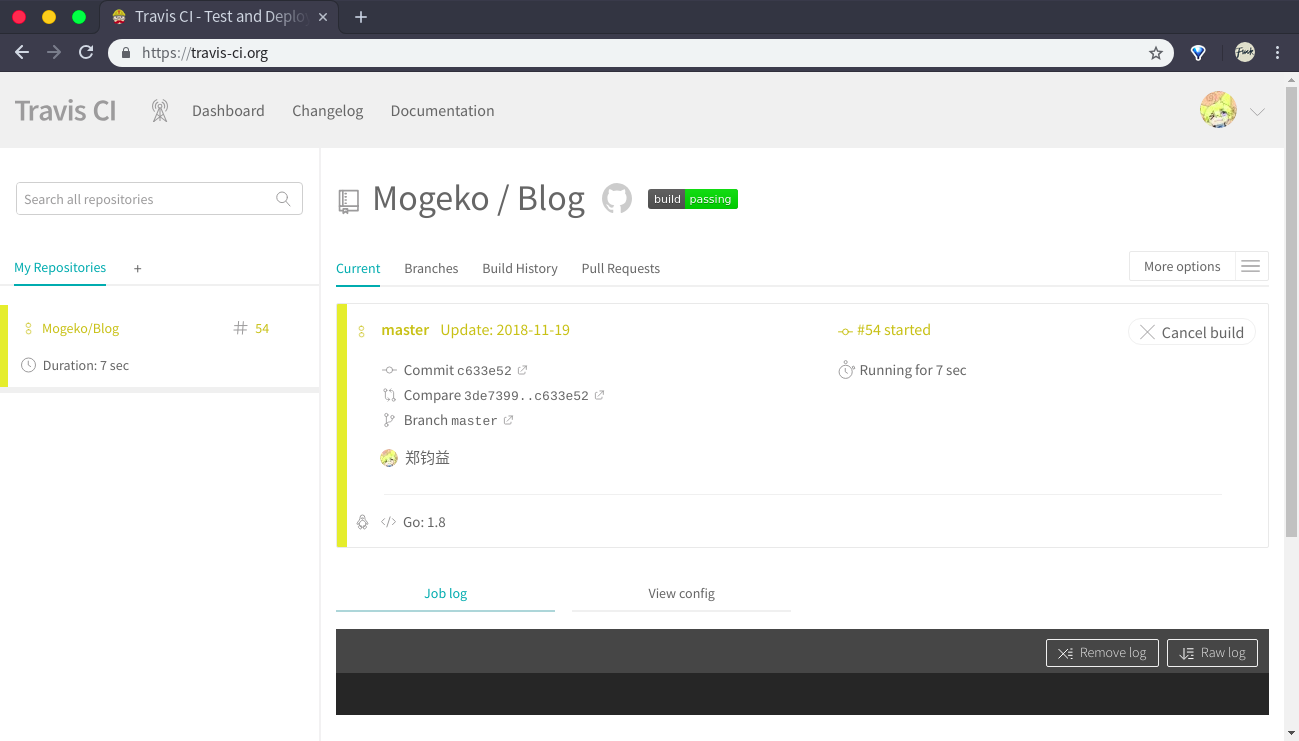Click the blue shield extension icon
Image resolution: width=1299 pixels, height=741 pixels.
1198,53
